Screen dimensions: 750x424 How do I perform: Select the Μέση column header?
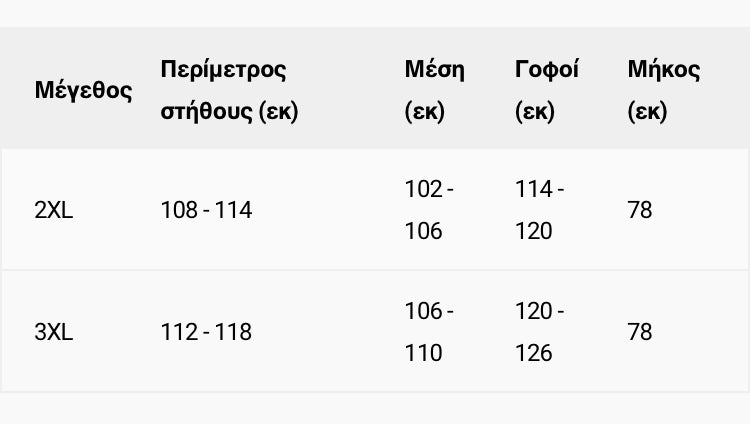[434, 70]
